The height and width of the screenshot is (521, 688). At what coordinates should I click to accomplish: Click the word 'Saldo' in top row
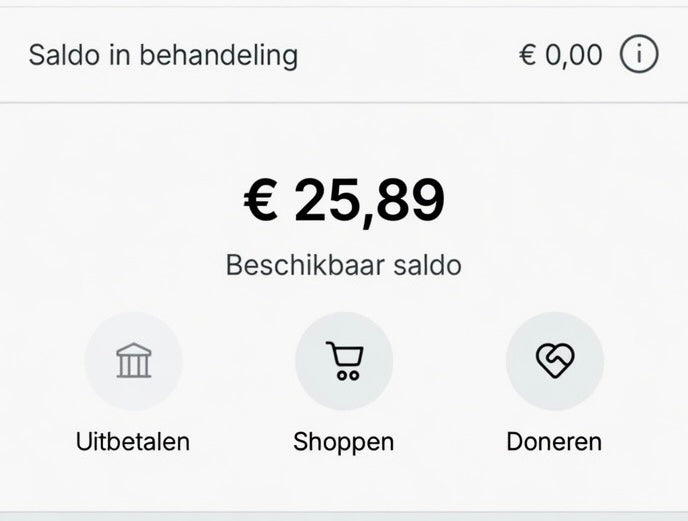pos(65,54)
